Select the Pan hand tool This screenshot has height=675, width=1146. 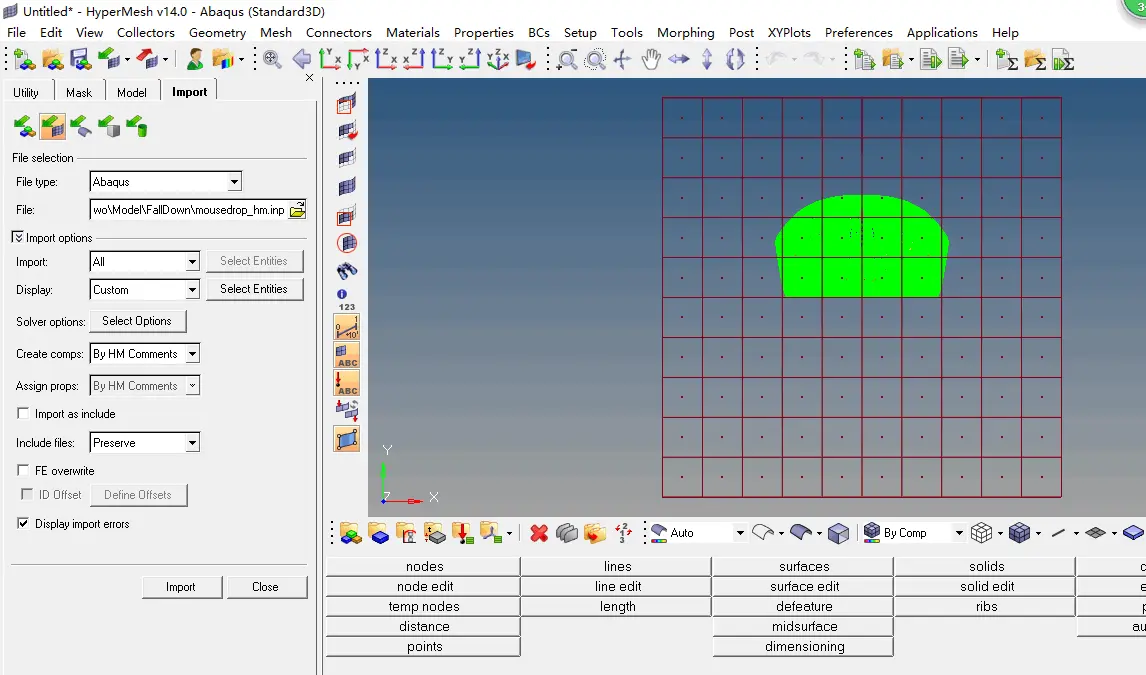coord(650,59)
